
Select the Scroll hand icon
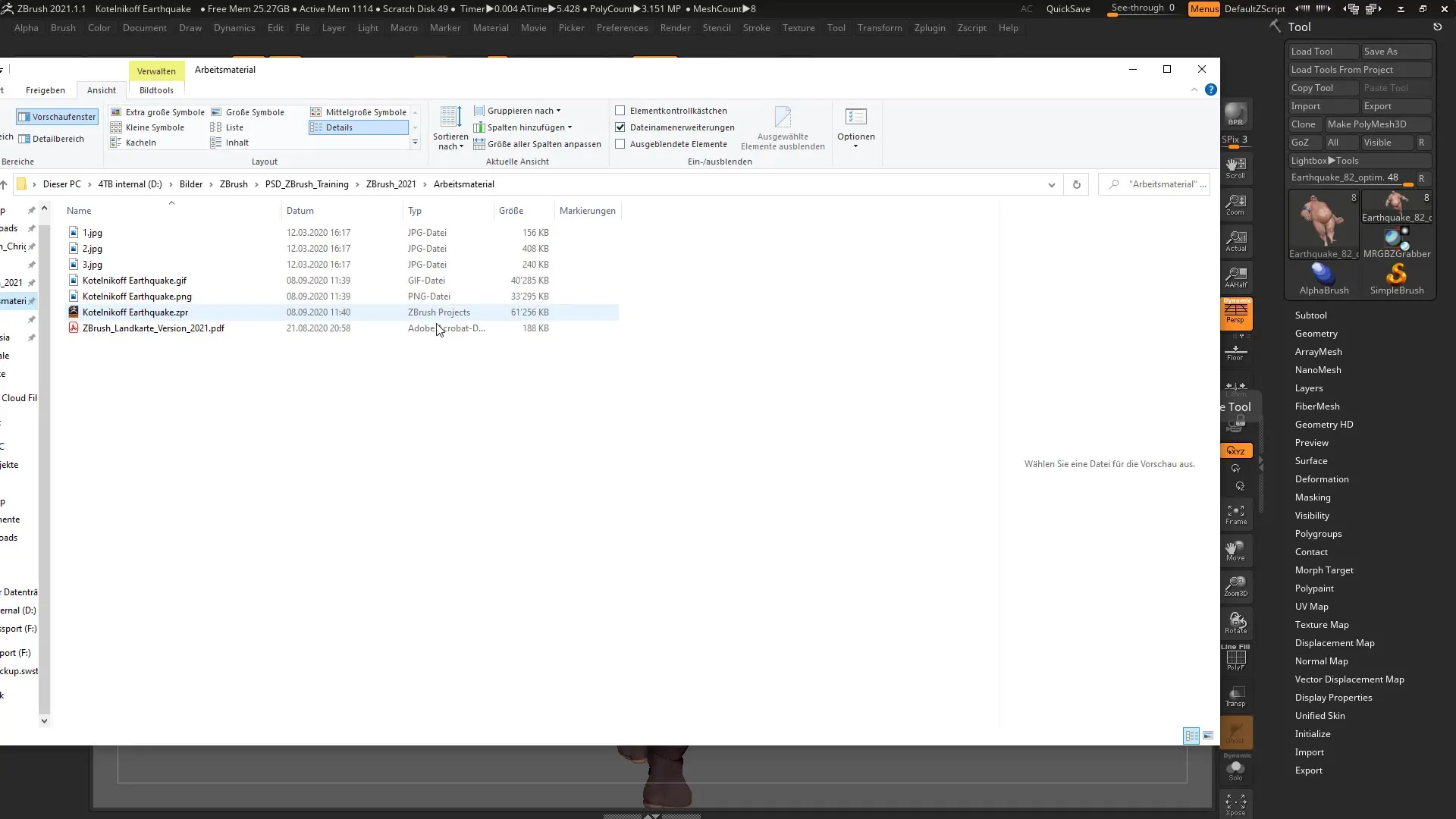[x=1235, y=168]
